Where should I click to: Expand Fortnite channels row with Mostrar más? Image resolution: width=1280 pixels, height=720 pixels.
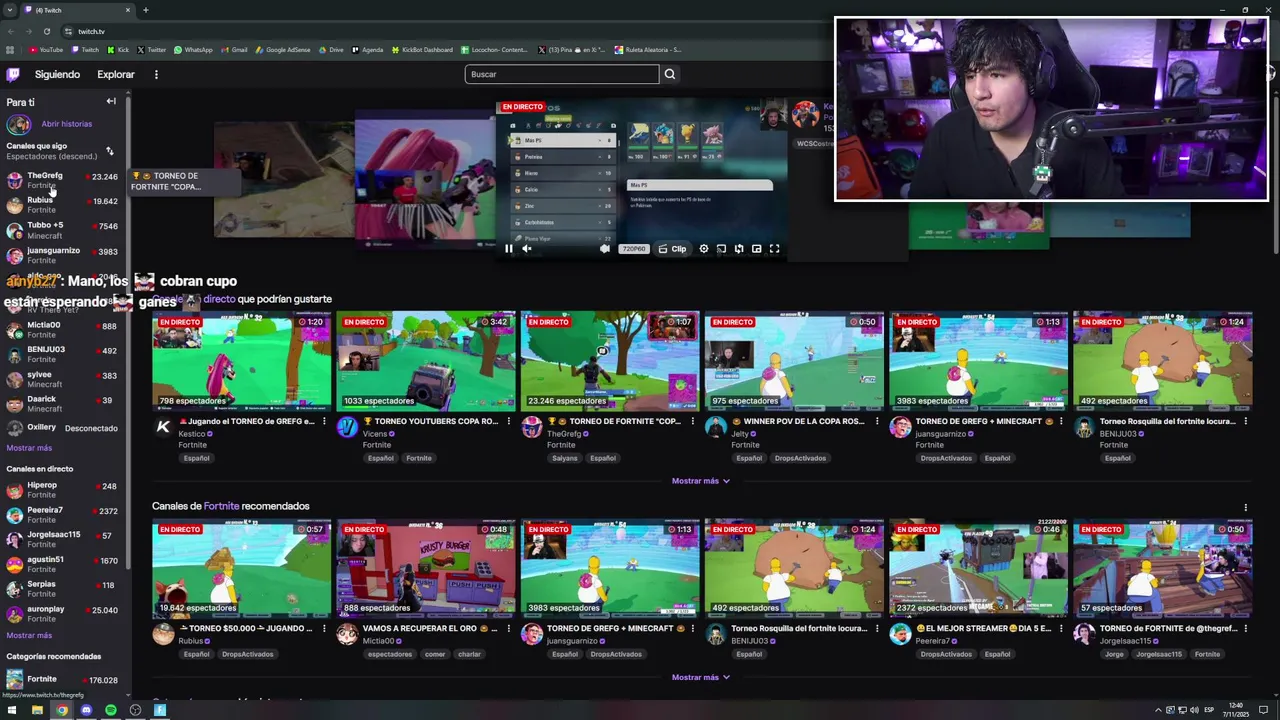(700, 677)
